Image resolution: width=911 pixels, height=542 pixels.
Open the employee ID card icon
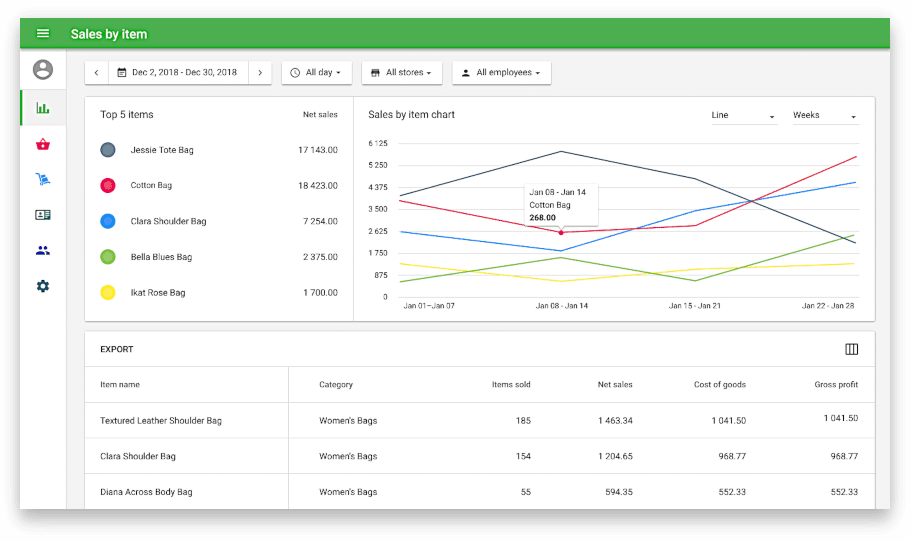tap(43, 215)
